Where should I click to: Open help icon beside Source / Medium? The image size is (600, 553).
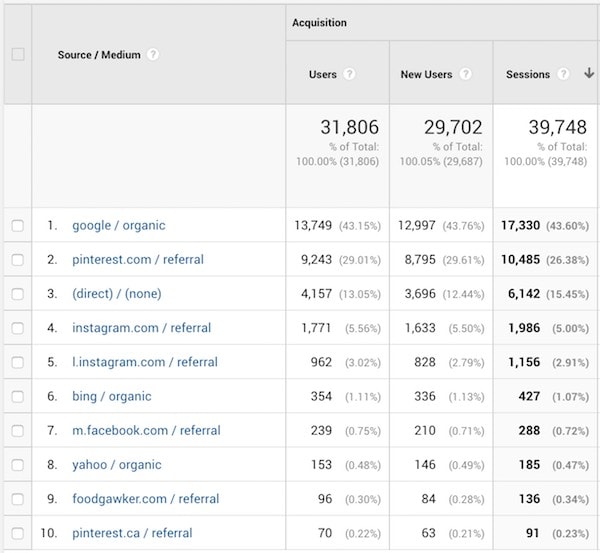[153, 55]
